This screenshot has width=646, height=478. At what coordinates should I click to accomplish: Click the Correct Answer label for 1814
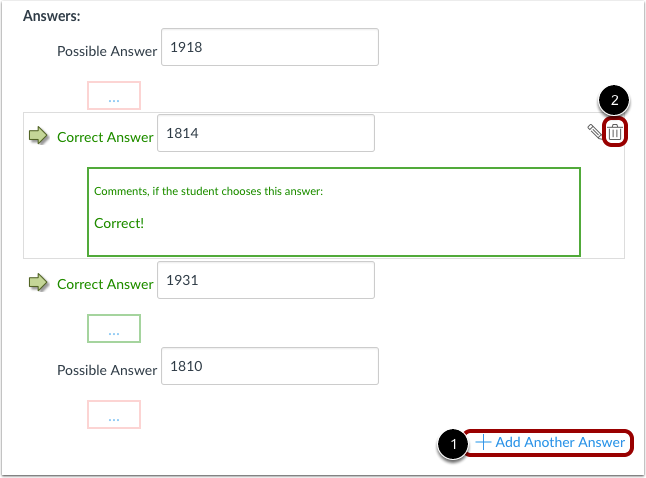coord(105,137)
